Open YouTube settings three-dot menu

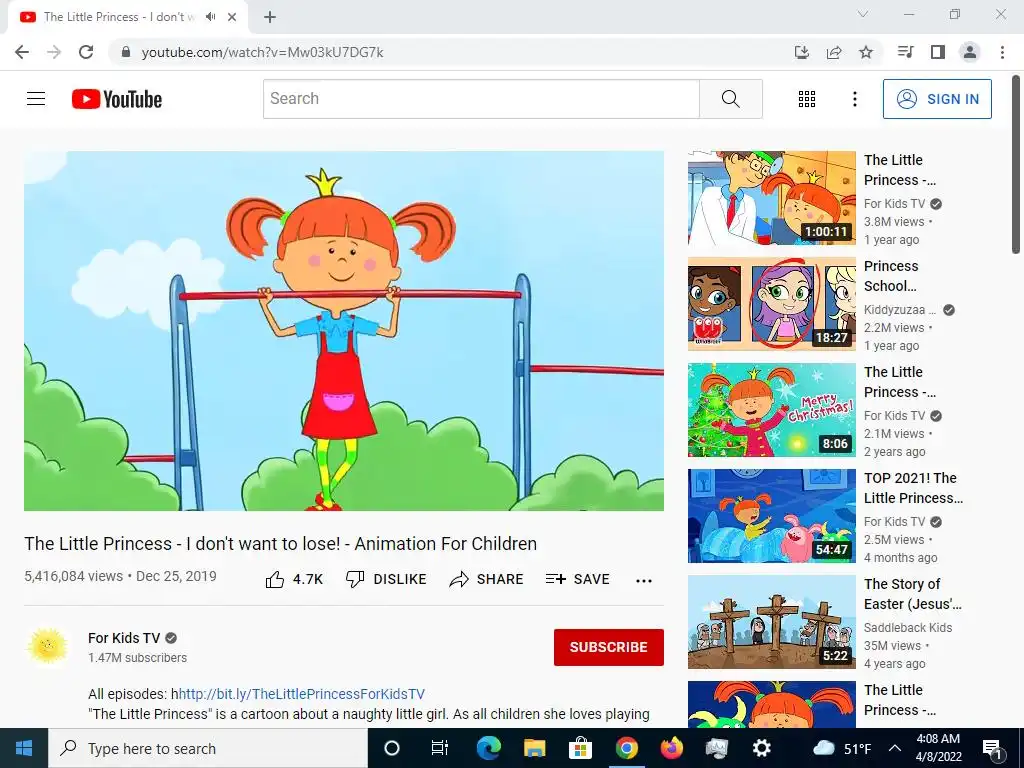(854, 99)
